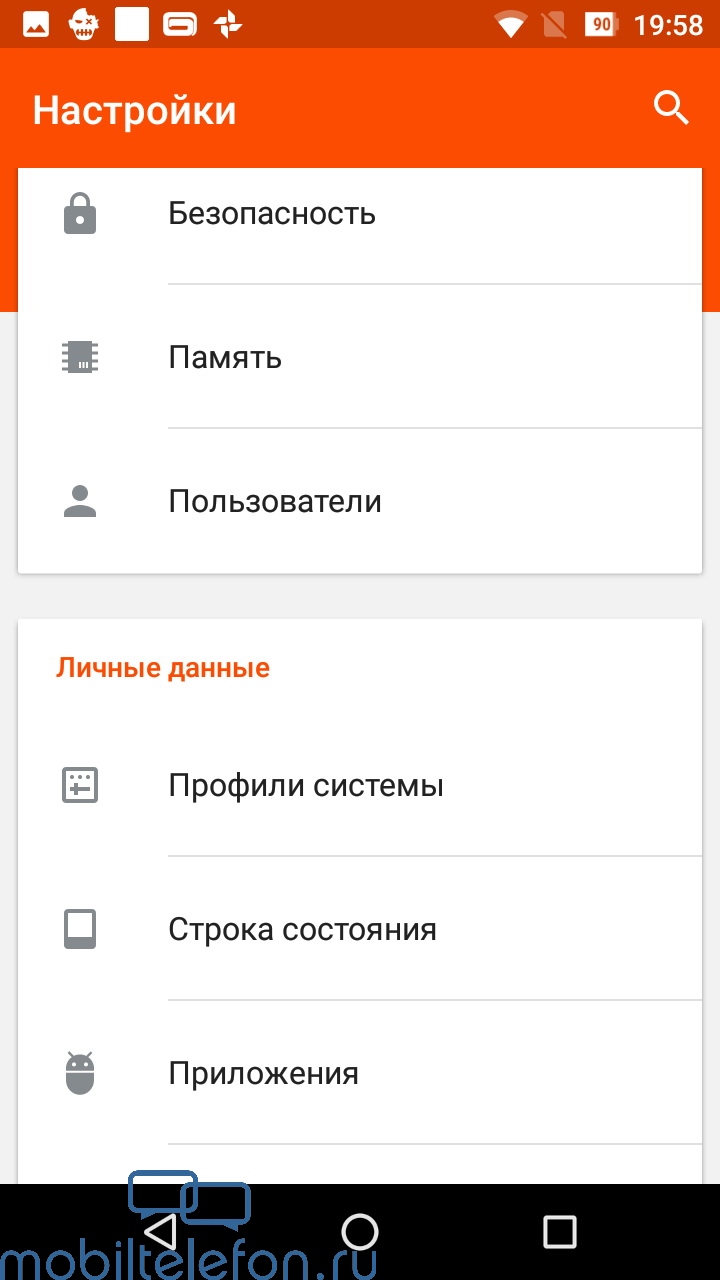The image size is (720, 1280).
Task: Open Пользователи settings entry
Action: [360, 501]
